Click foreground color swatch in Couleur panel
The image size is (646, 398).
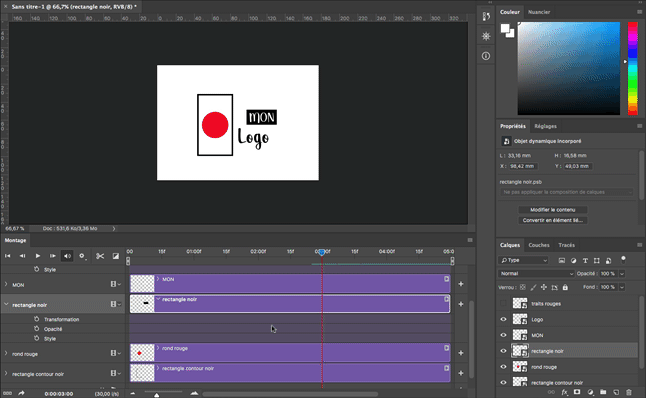coord(505,28)
